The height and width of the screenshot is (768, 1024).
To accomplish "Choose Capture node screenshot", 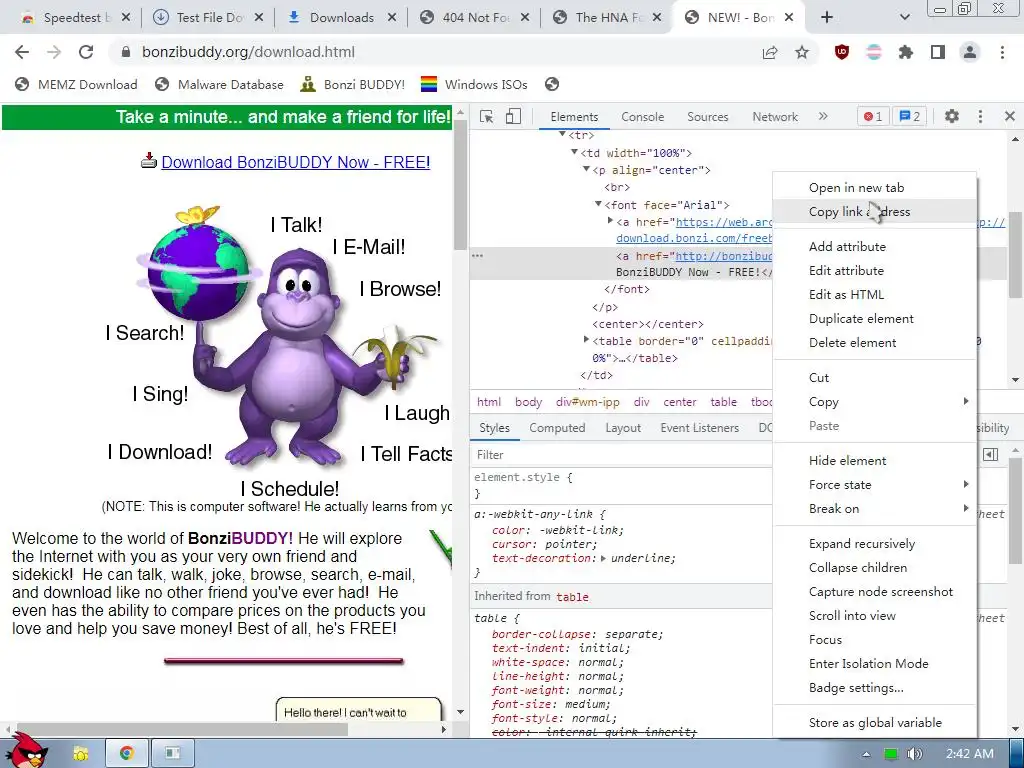I will point(875,592).
